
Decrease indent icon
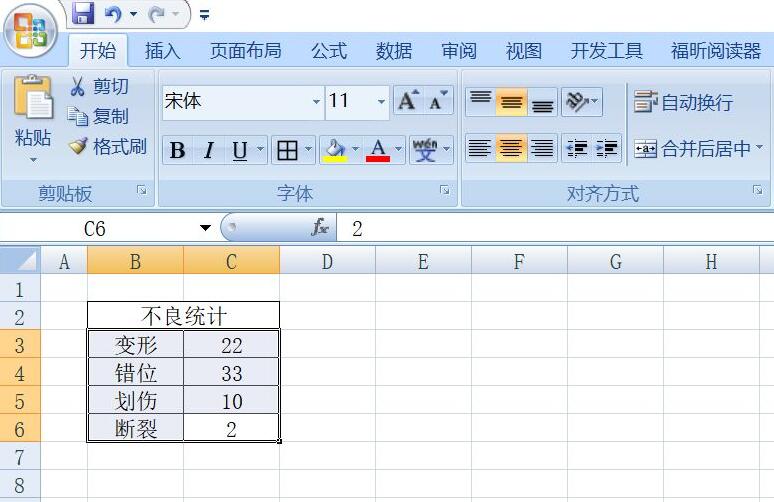[x=577, y=148]
